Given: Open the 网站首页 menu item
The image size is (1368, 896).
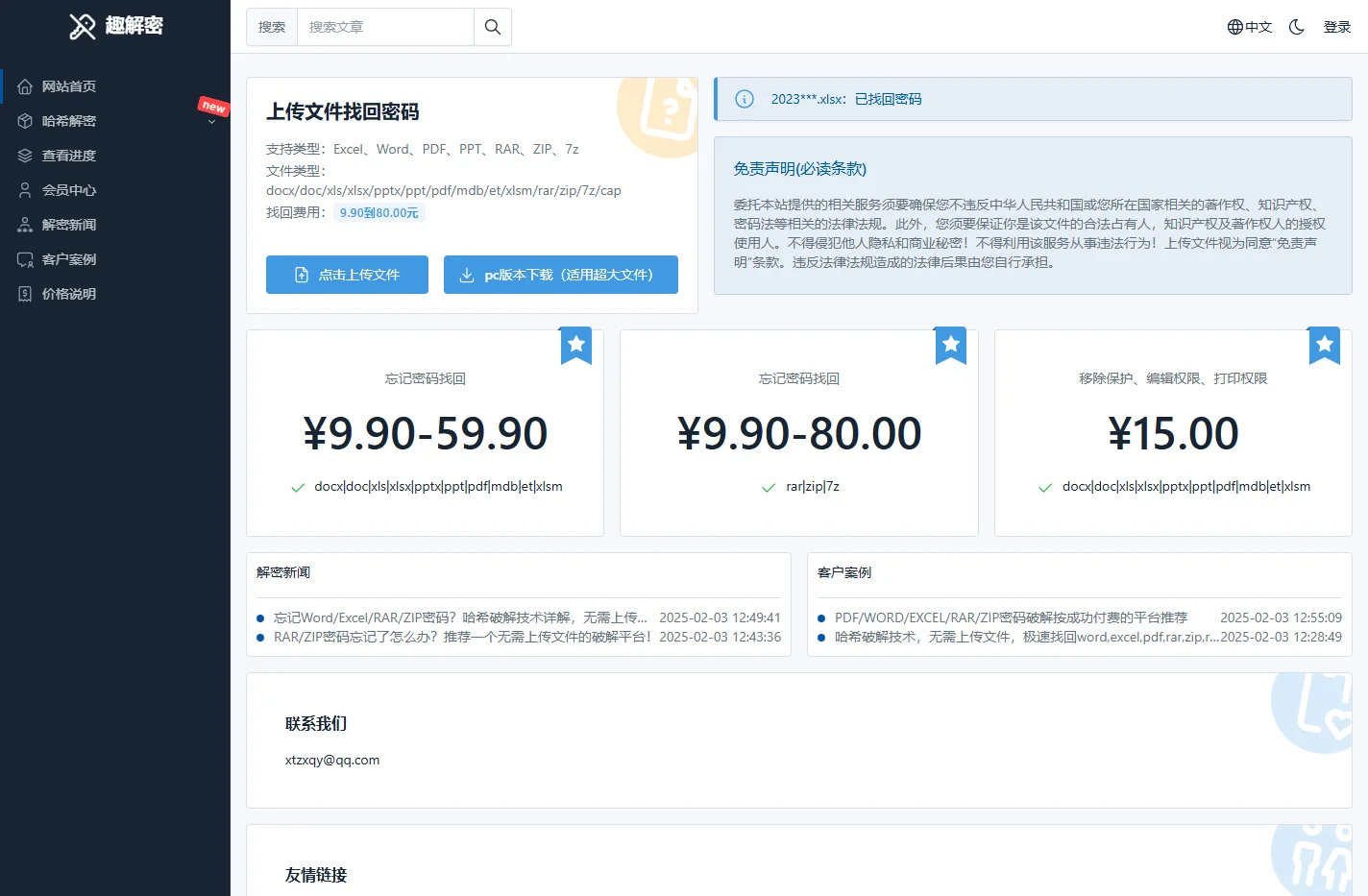Looking at the screenshot, I should (x=115, y=86).
